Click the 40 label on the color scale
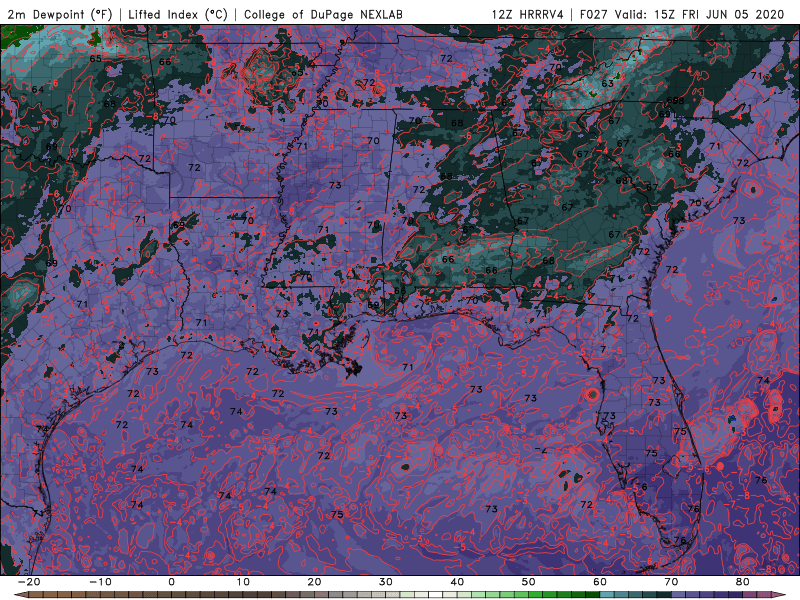The height and width of the screenshot is (600, 800). click(457, 582)
